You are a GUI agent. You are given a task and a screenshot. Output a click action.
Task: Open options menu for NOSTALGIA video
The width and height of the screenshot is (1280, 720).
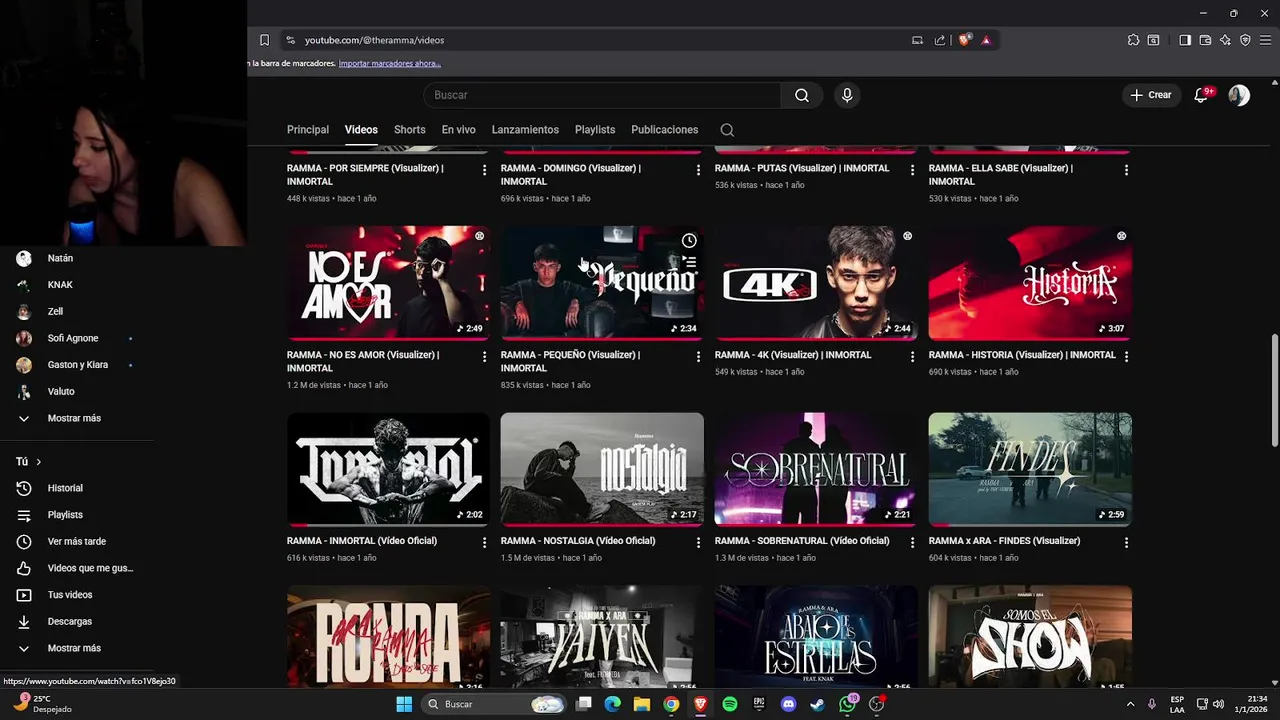(698, 542)
